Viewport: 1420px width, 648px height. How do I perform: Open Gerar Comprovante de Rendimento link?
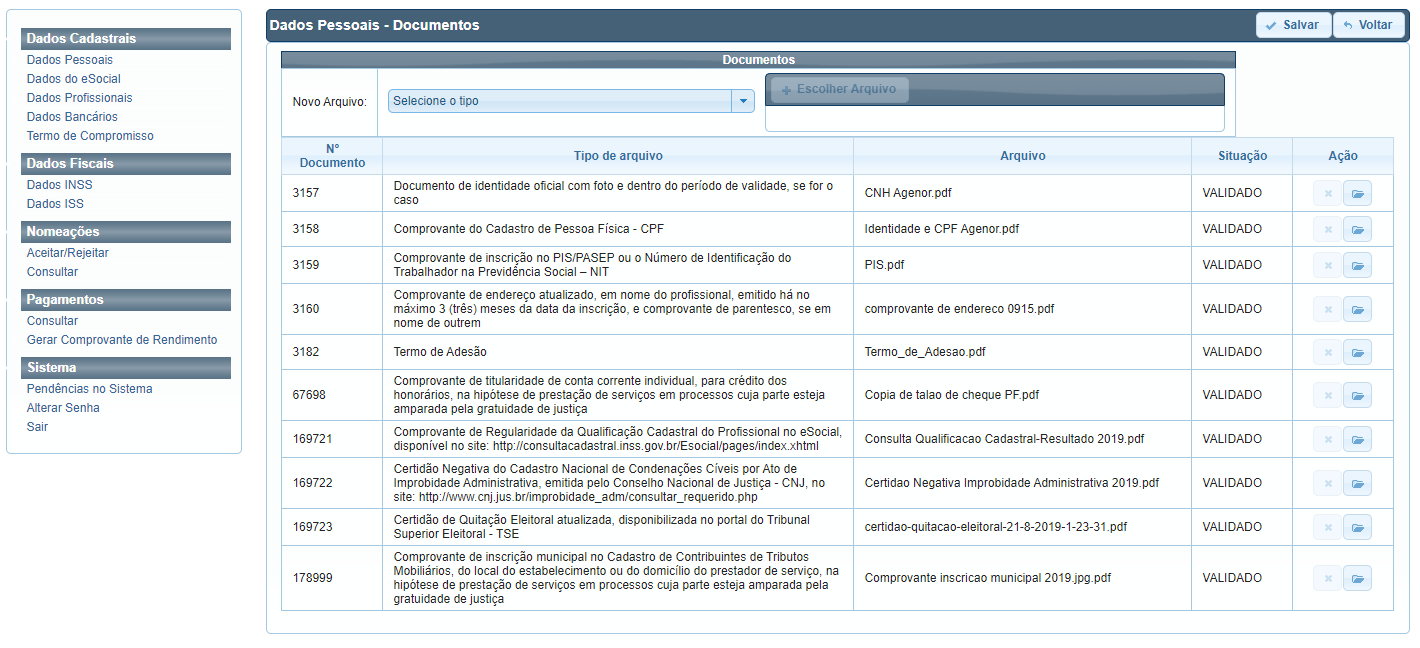[x=122, y=340]
